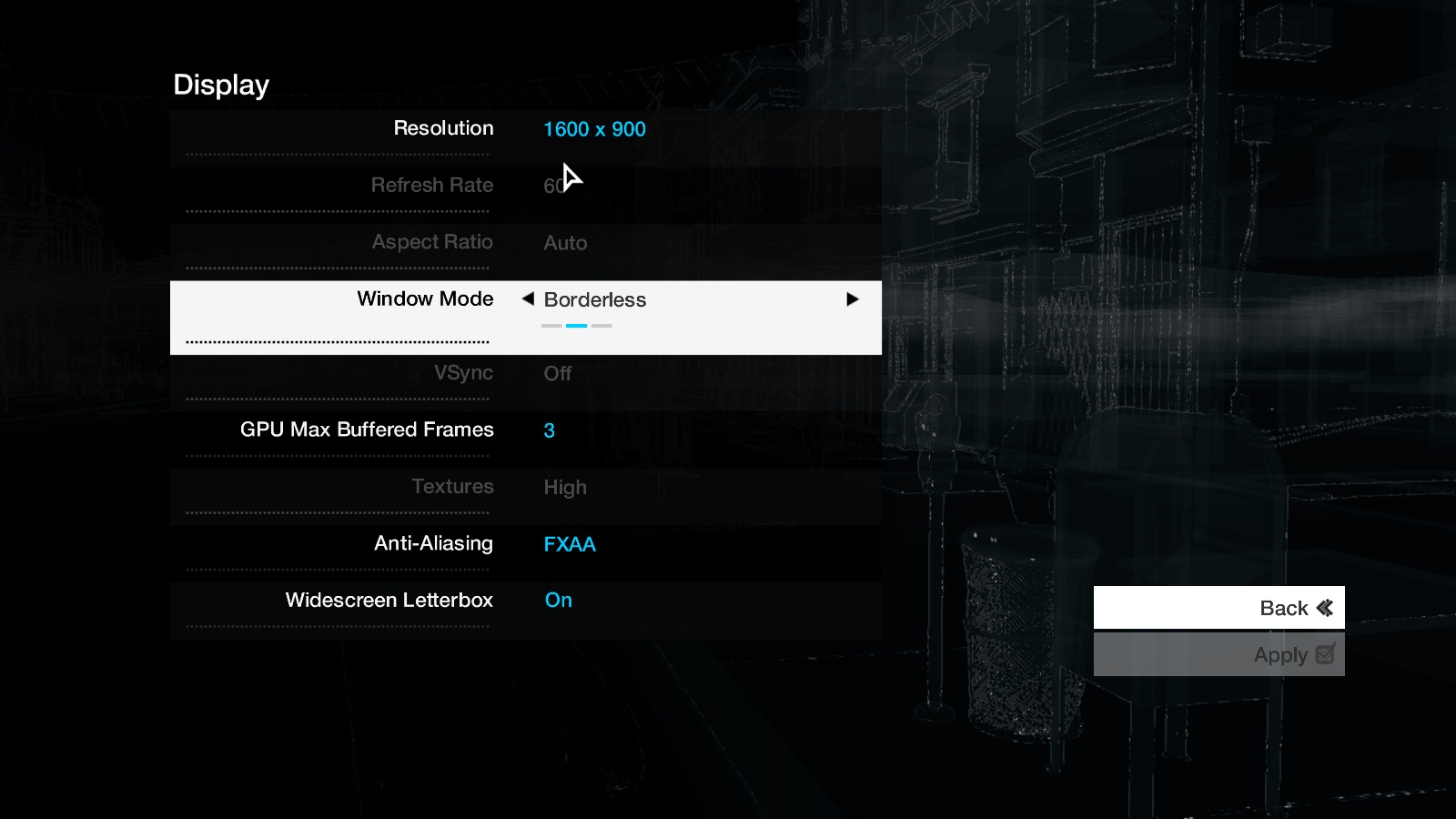Toggle the VSync Off value
Viewport: 1456px width, 819px height.
pos(557,374)
